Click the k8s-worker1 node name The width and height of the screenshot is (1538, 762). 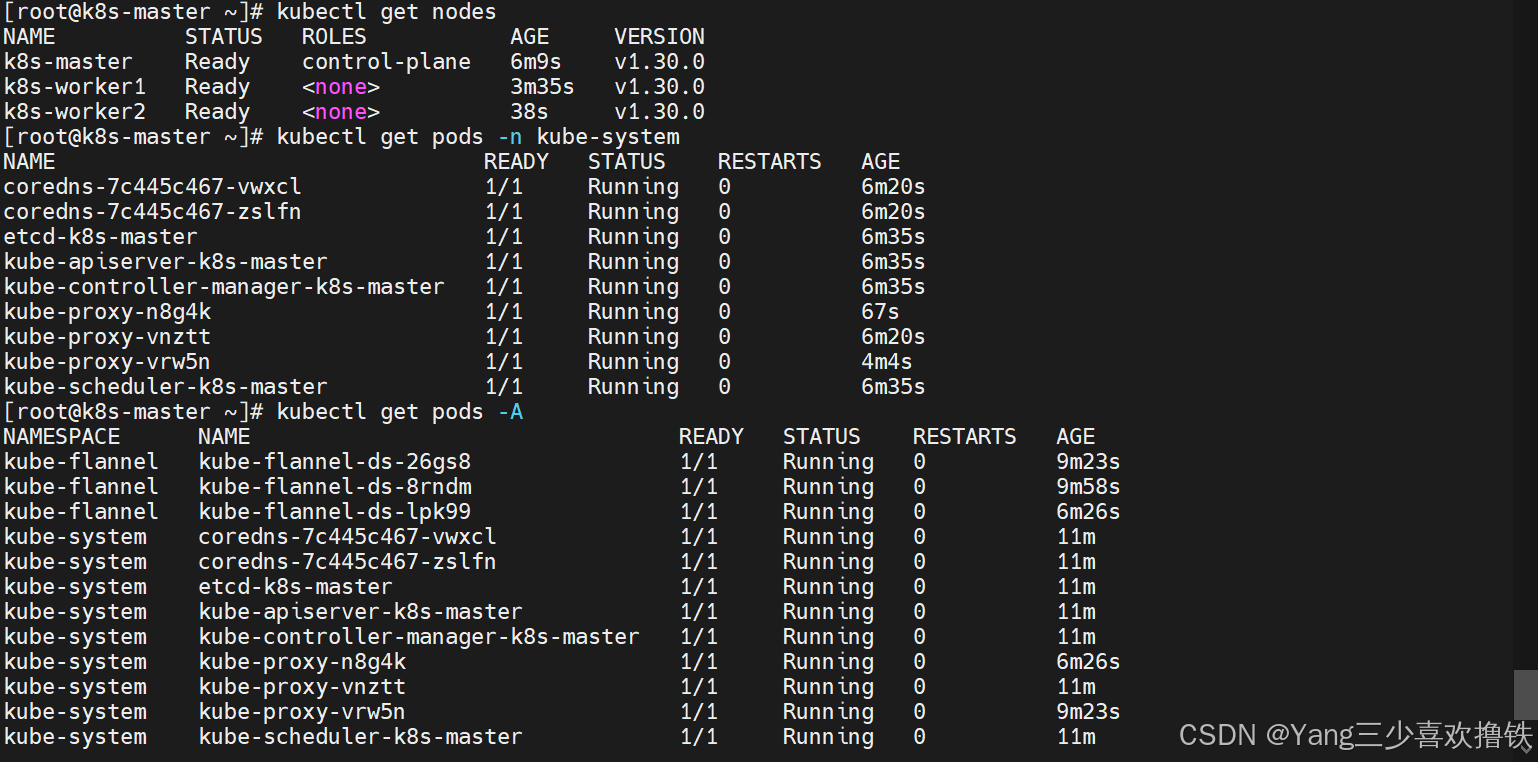coord(75,87)
